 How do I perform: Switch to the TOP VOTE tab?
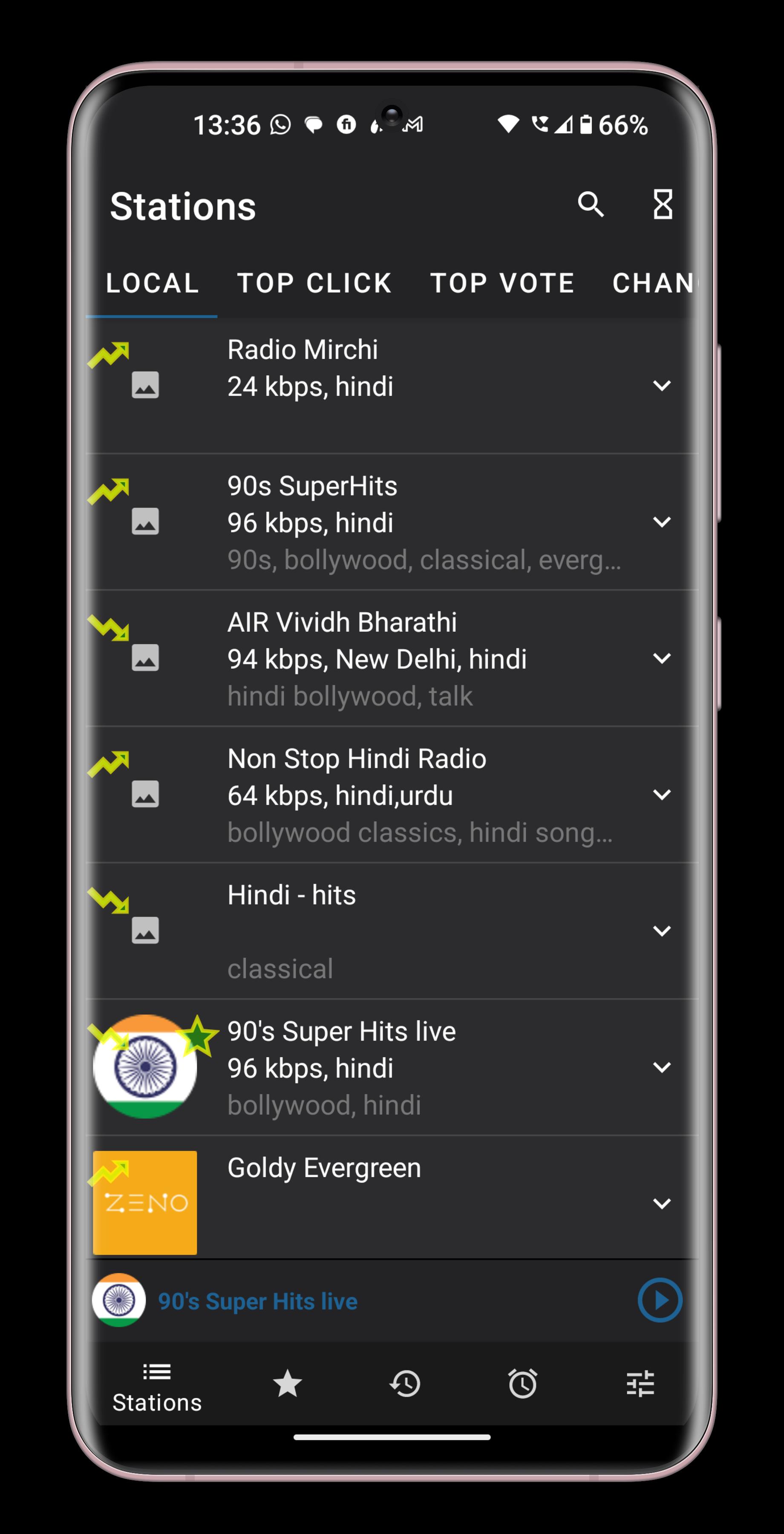click(502, 283)
